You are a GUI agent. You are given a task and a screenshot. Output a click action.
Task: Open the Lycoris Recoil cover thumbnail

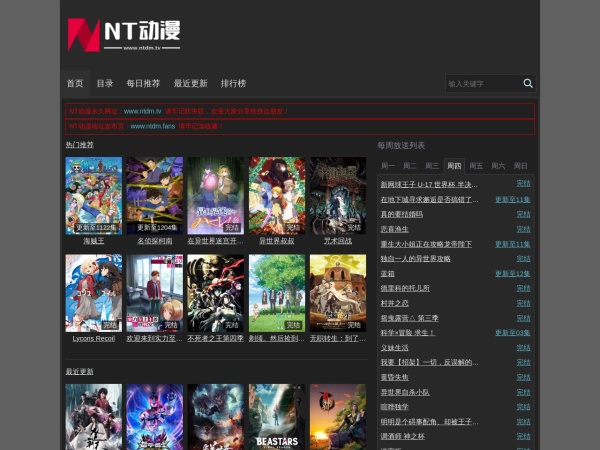point(93,293)
